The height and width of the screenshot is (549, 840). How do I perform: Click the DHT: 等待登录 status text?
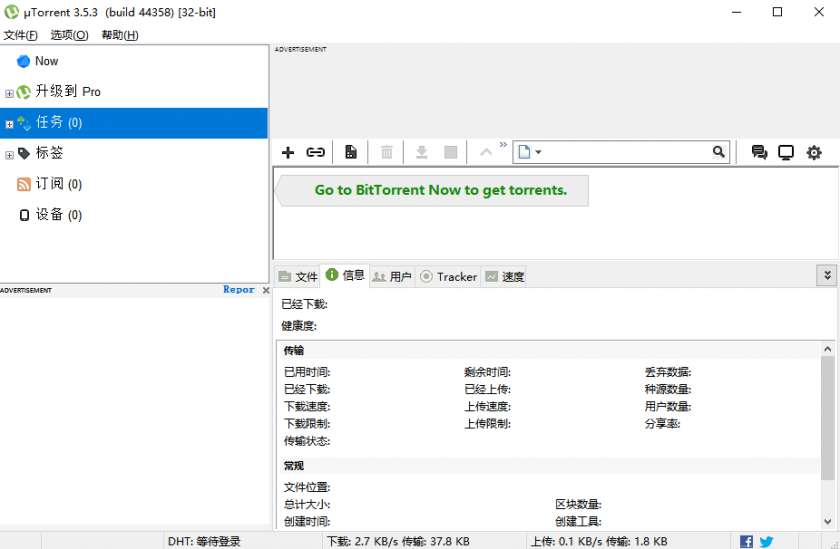point(204,542)
